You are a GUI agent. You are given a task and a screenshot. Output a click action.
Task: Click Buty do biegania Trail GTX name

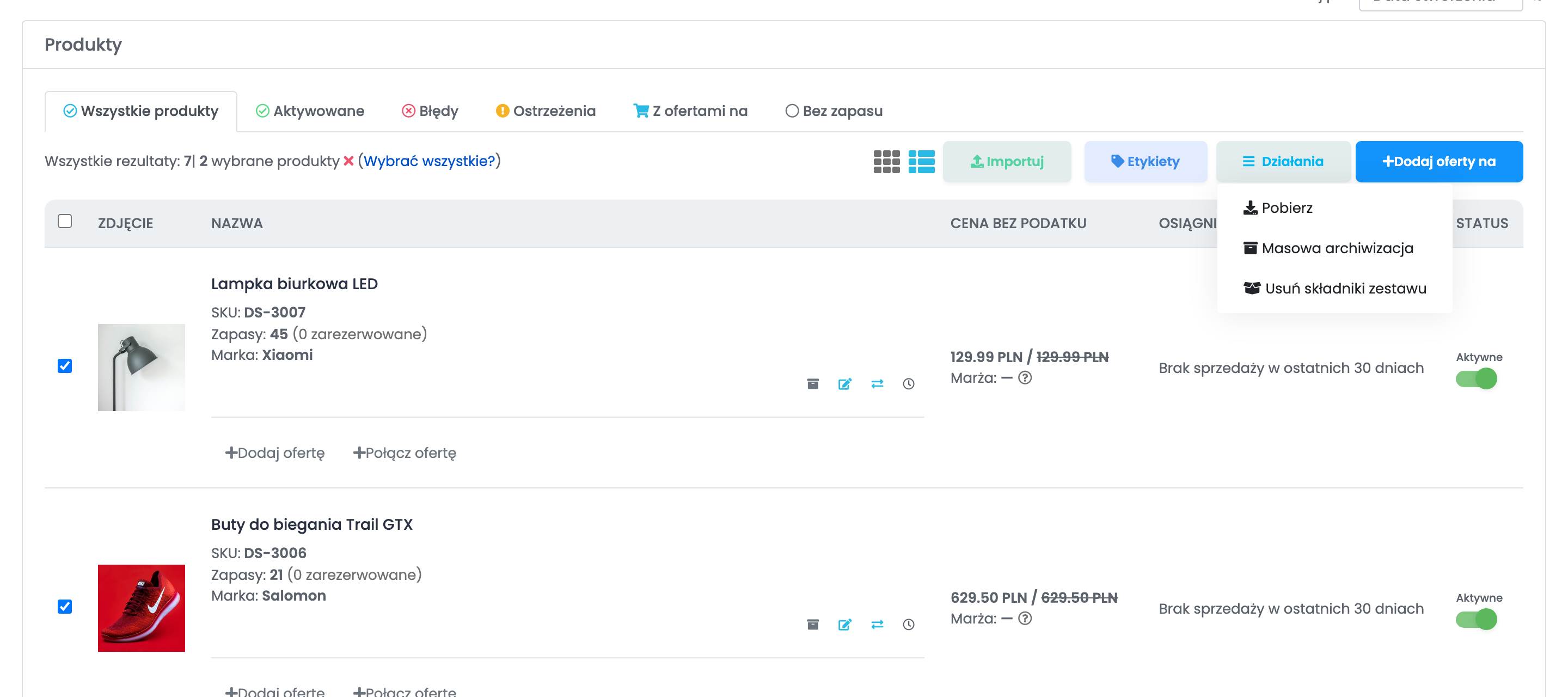click(x=311, y=525)
